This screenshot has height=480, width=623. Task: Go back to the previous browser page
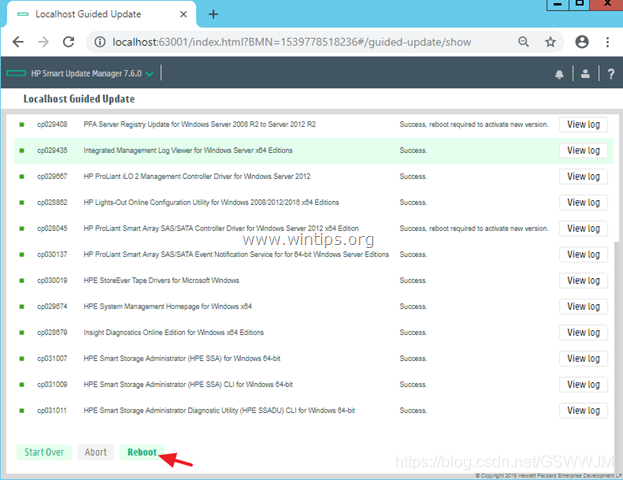(18, 42)
